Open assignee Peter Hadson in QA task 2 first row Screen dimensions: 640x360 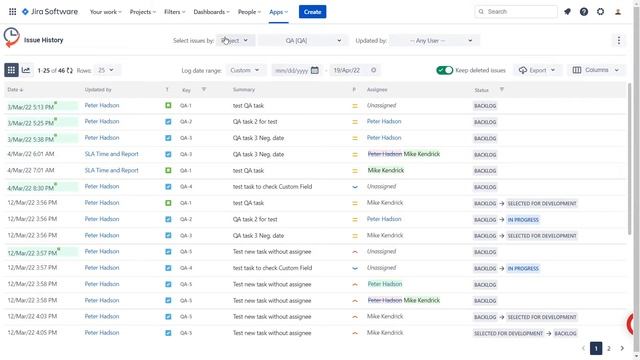384,122
